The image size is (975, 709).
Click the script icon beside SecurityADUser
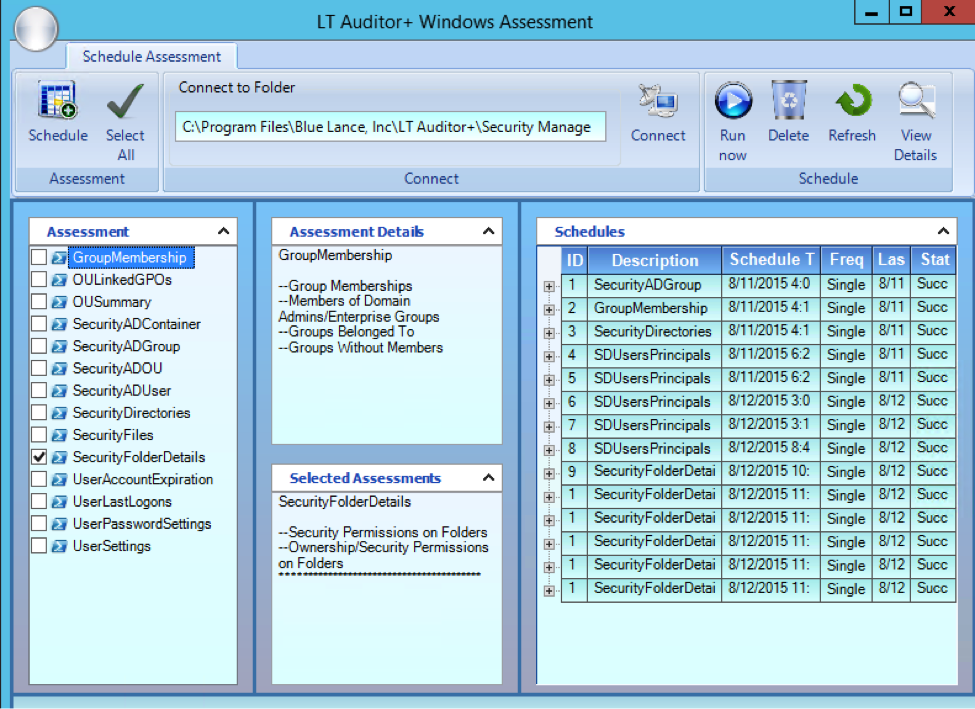point(59,391)
